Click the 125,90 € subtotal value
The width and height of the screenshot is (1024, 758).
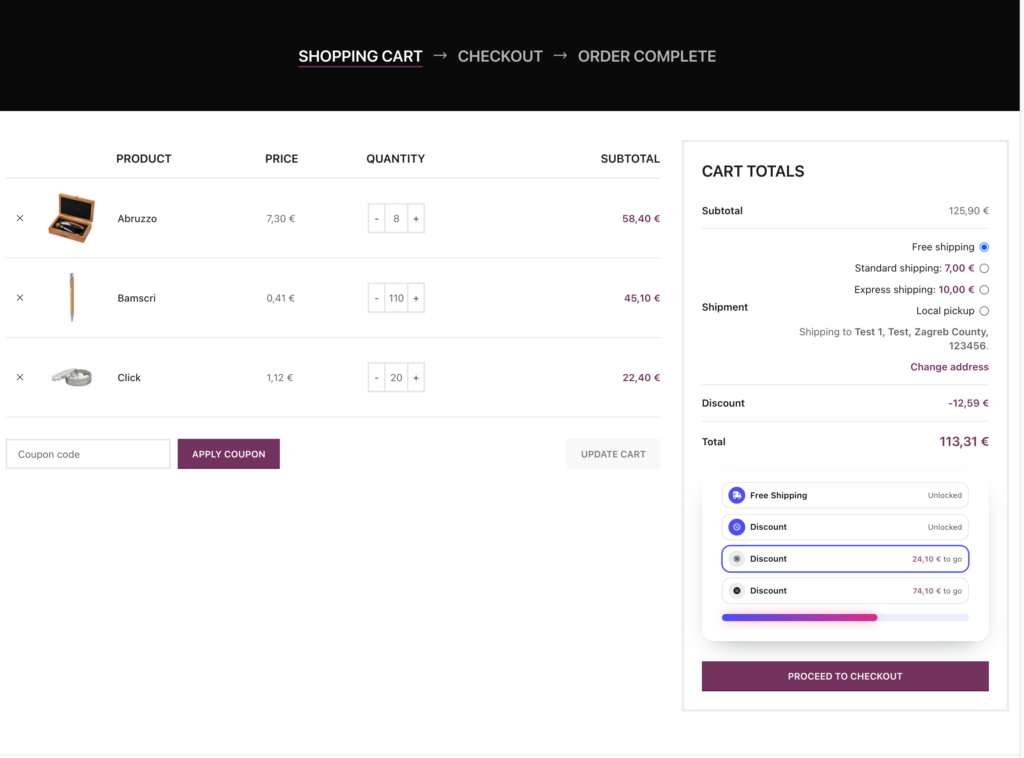click(968, 211)
